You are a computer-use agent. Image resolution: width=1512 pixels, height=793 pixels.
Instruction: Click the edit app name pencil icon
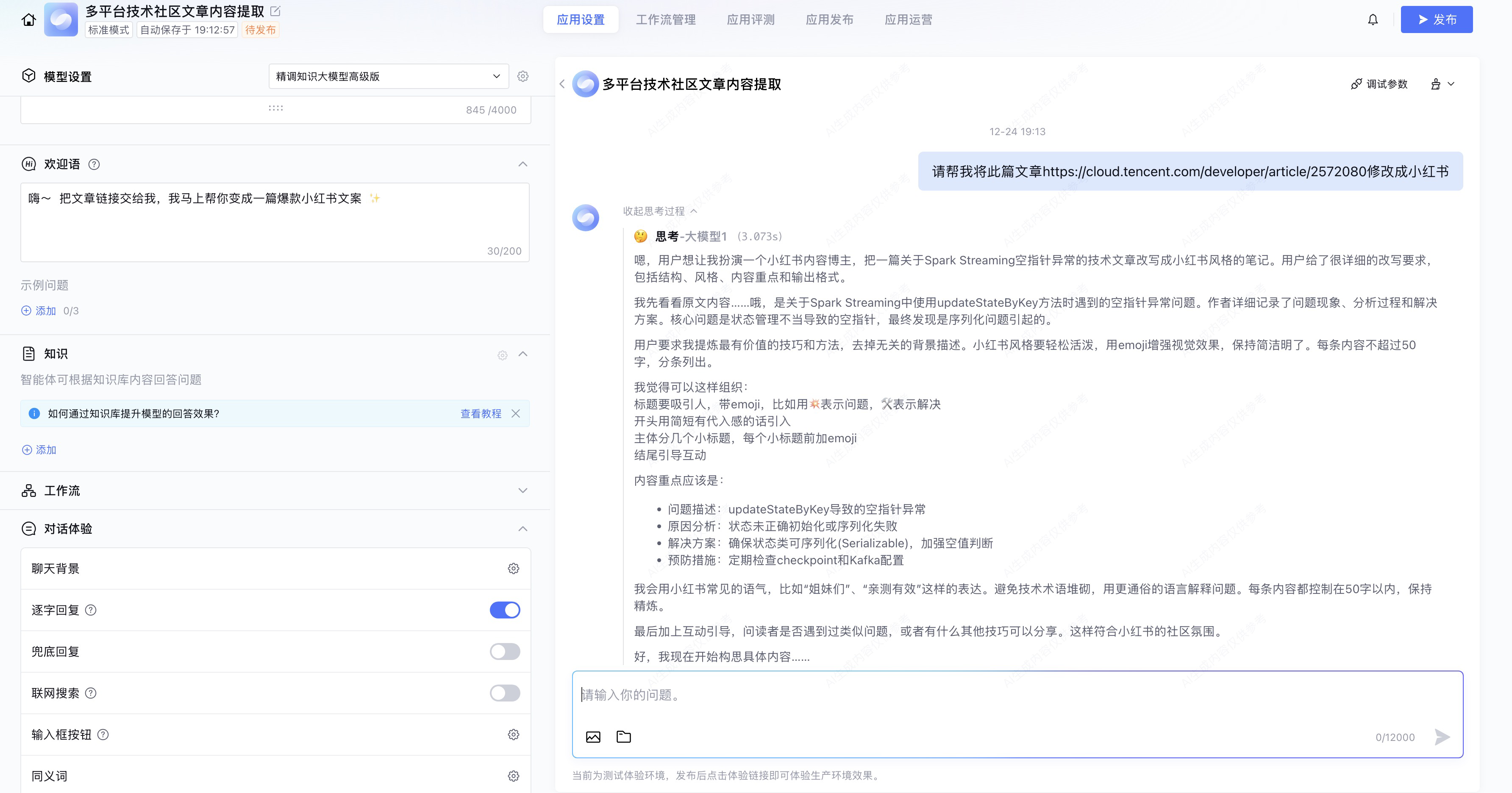click(275, 11)
